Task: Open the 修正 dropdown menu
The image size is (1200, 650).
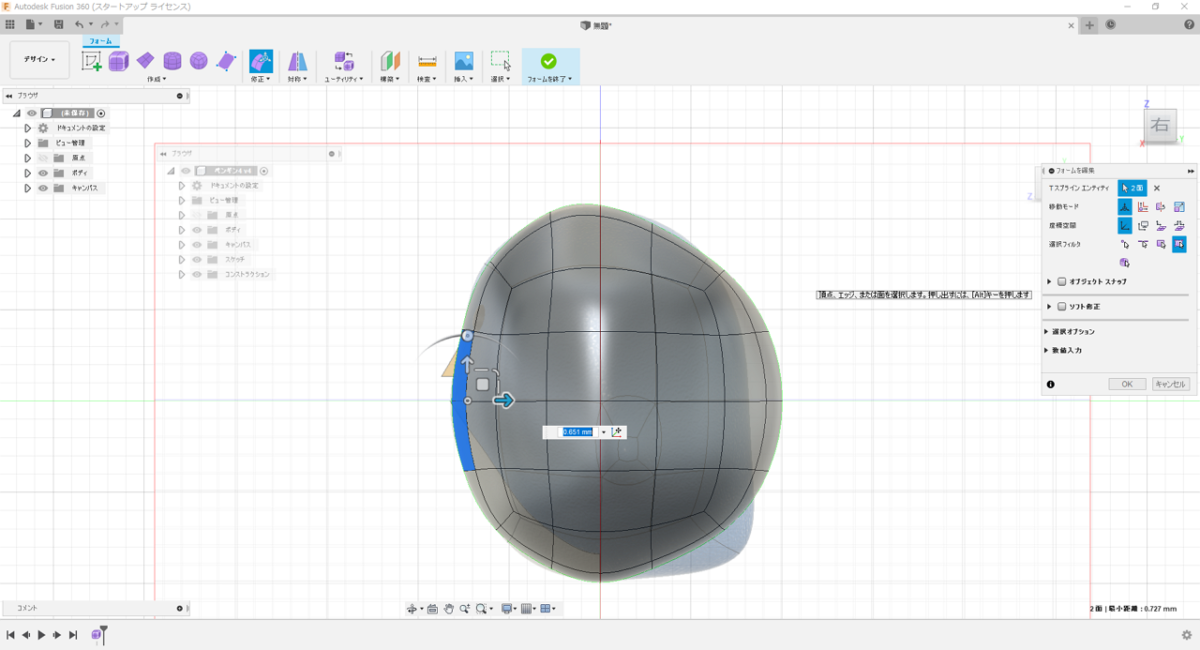Action: click(261, 79)
